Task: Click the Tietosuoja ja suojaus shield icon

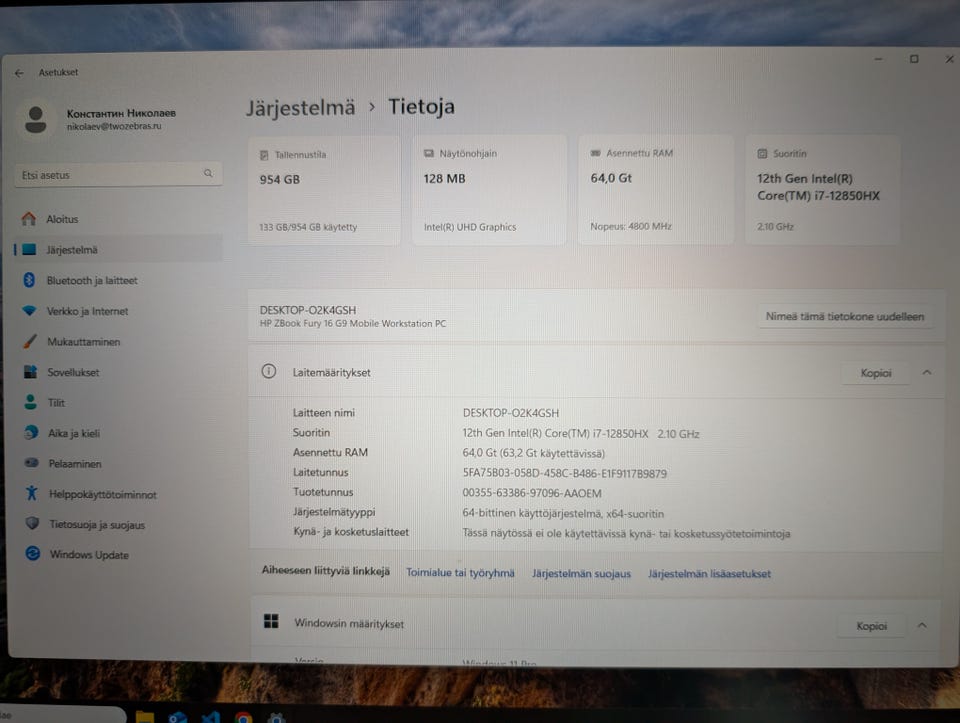Action: pyautogui.click(x=32, y=523)
